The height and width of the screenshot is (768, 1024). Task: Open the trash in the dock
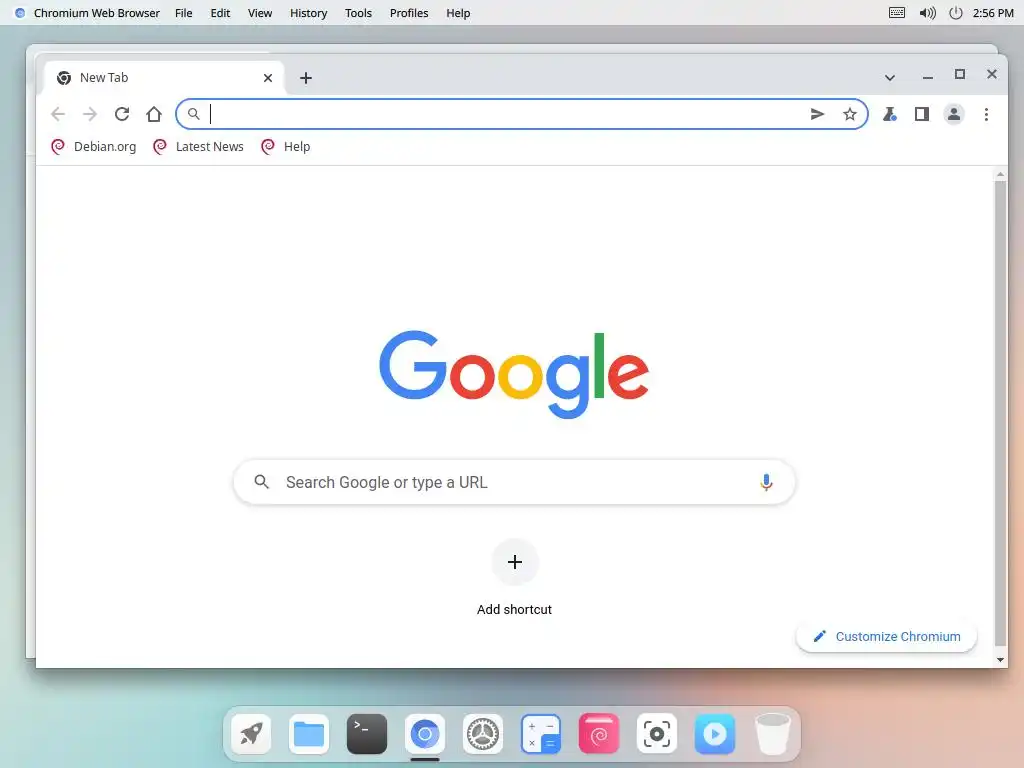pyautogui.click(x=773, y=734)
